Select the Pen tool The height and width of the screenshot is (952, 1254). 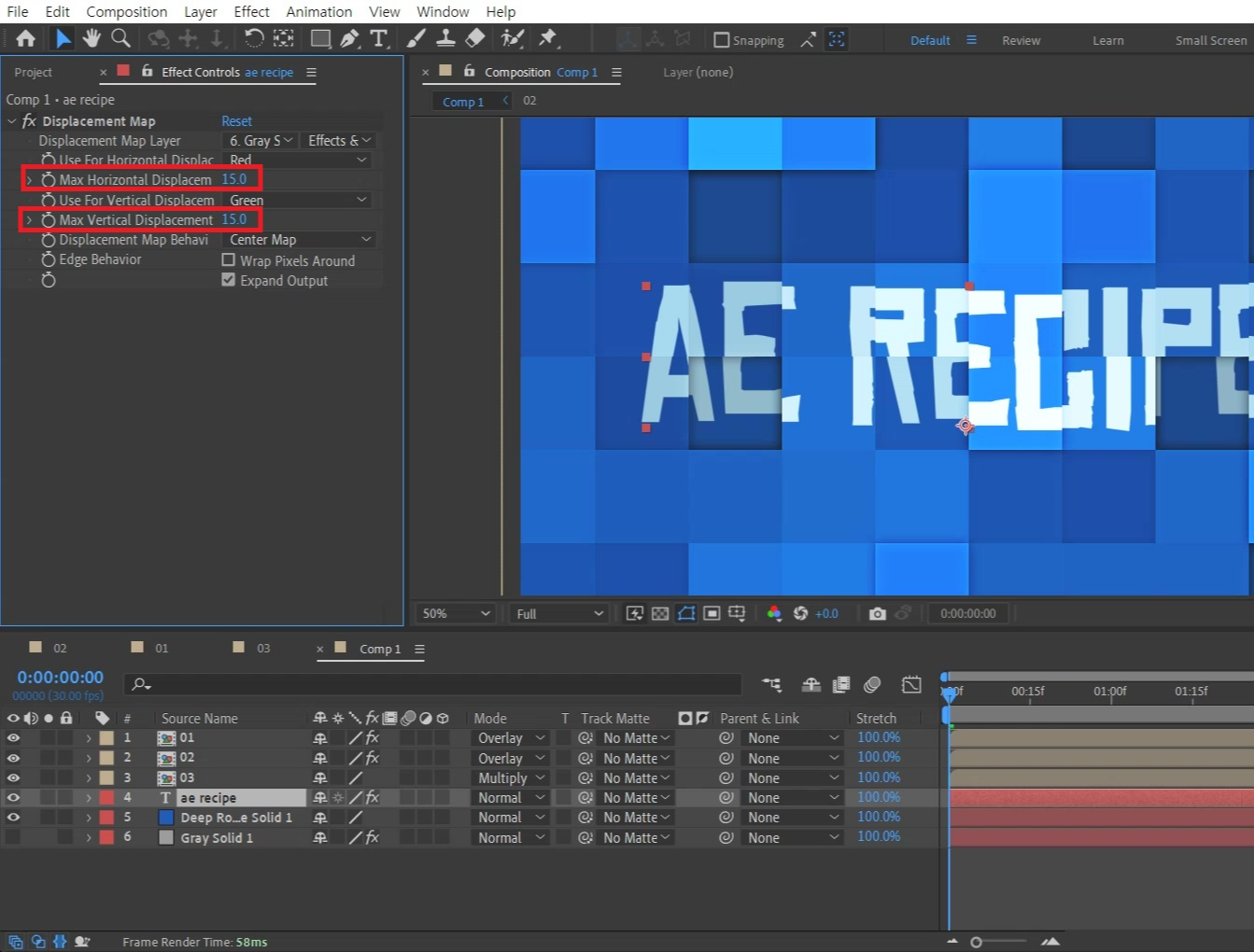pyautogui.click(x=349, y=38)
